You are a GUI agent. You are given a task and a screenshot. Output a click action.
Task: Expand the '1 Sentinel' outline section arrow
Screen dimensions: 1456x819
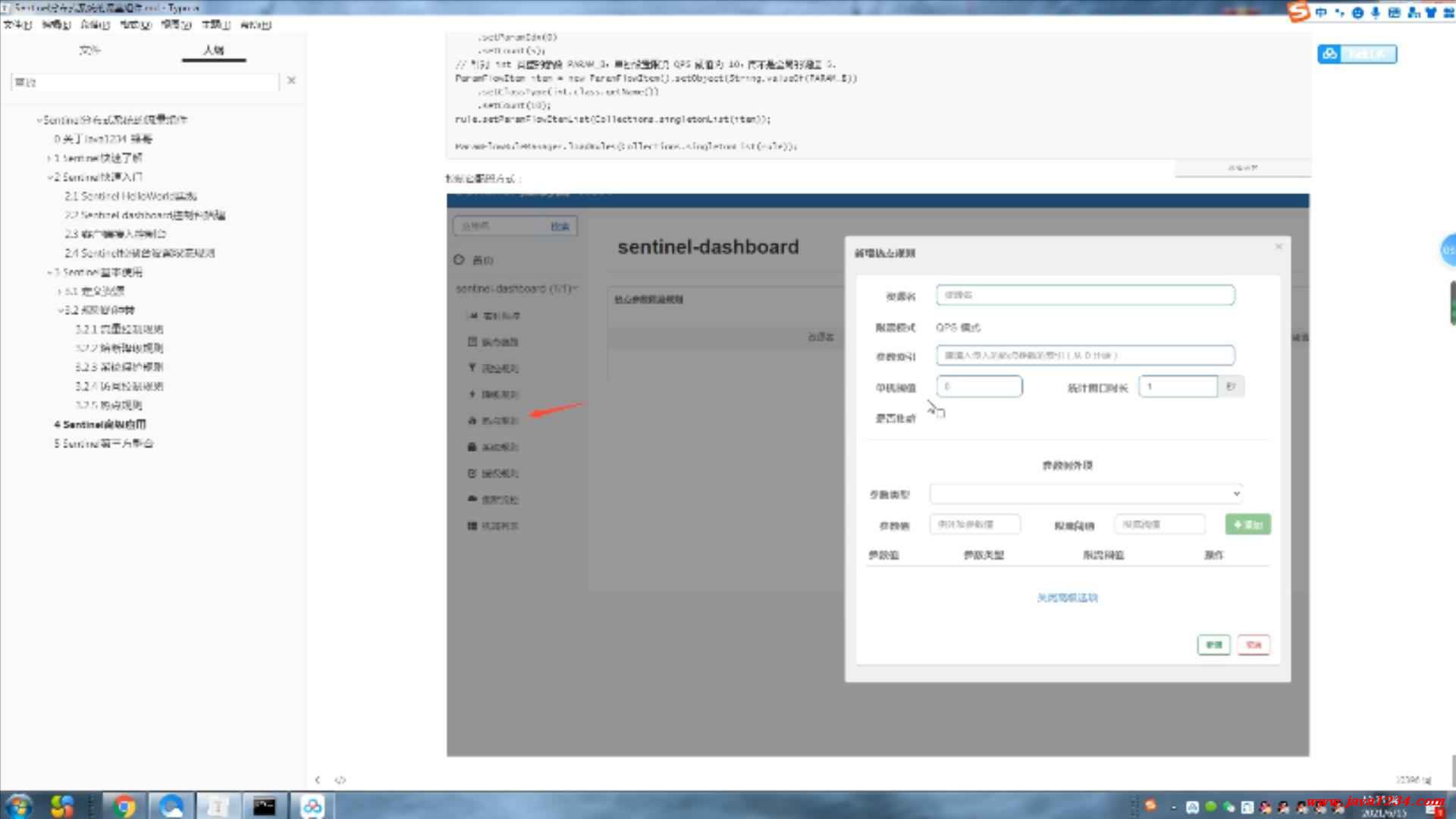coord(49,158)
